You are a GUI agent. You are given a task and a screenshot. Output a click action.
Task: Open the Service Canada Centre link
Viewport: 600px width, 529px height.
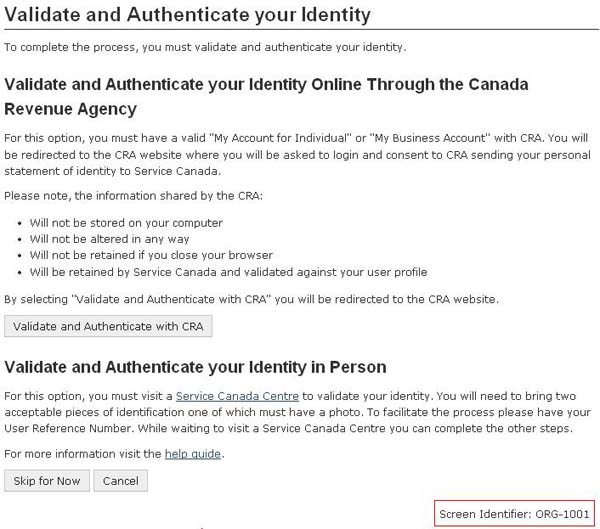(x=237, y=396)
